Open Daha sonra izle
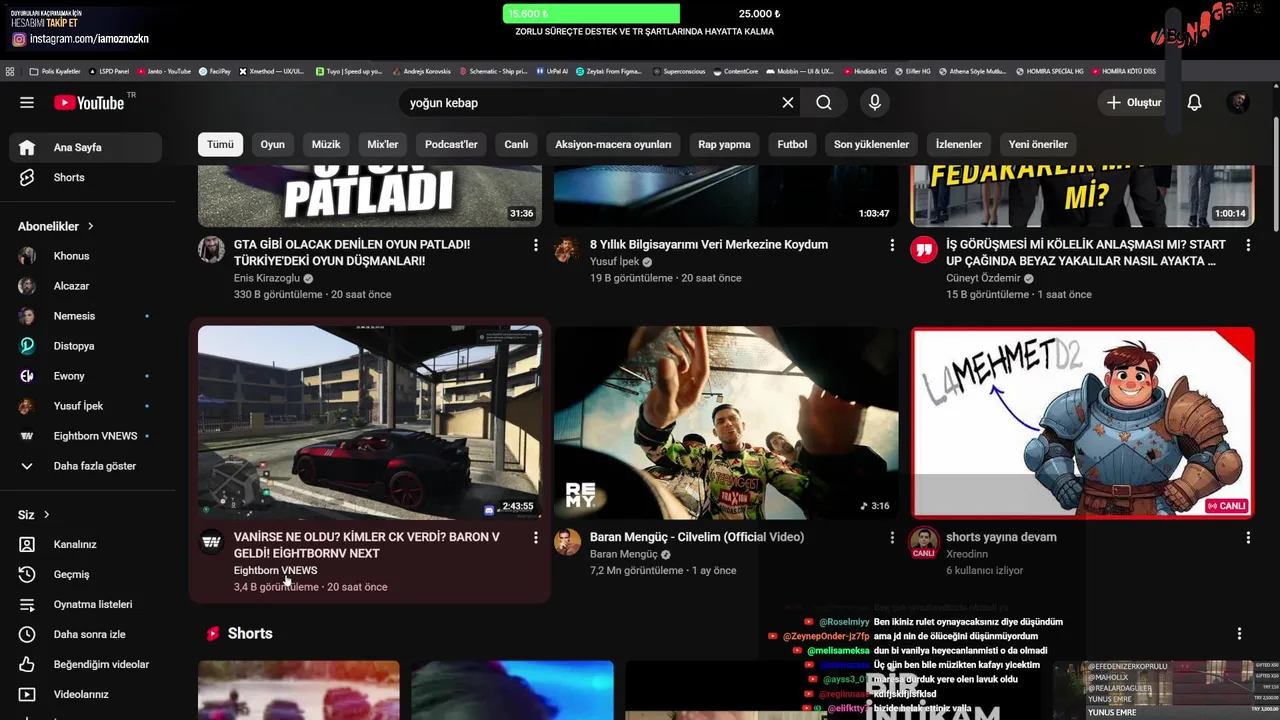This screenshot has width=1280, height=720. point(85,634)
